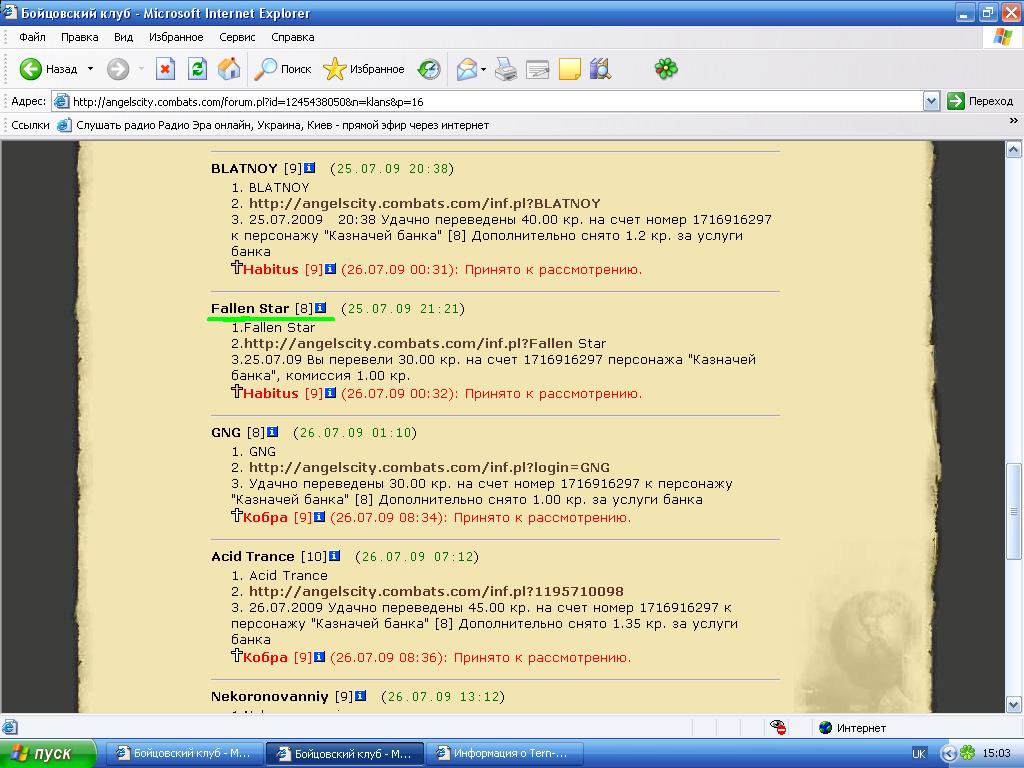Open the Избранное menu
The image size is (1024, 768).
[x=176, y=37]
